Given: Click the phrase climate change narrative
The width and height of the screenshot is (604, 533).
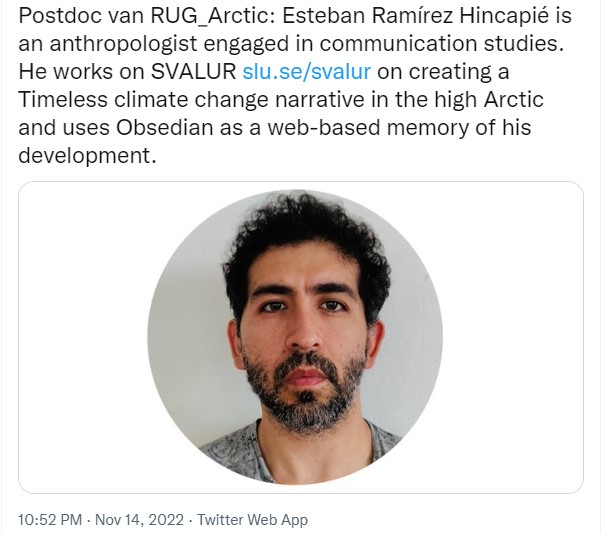Looking at the screenshot, I should 260,102.
